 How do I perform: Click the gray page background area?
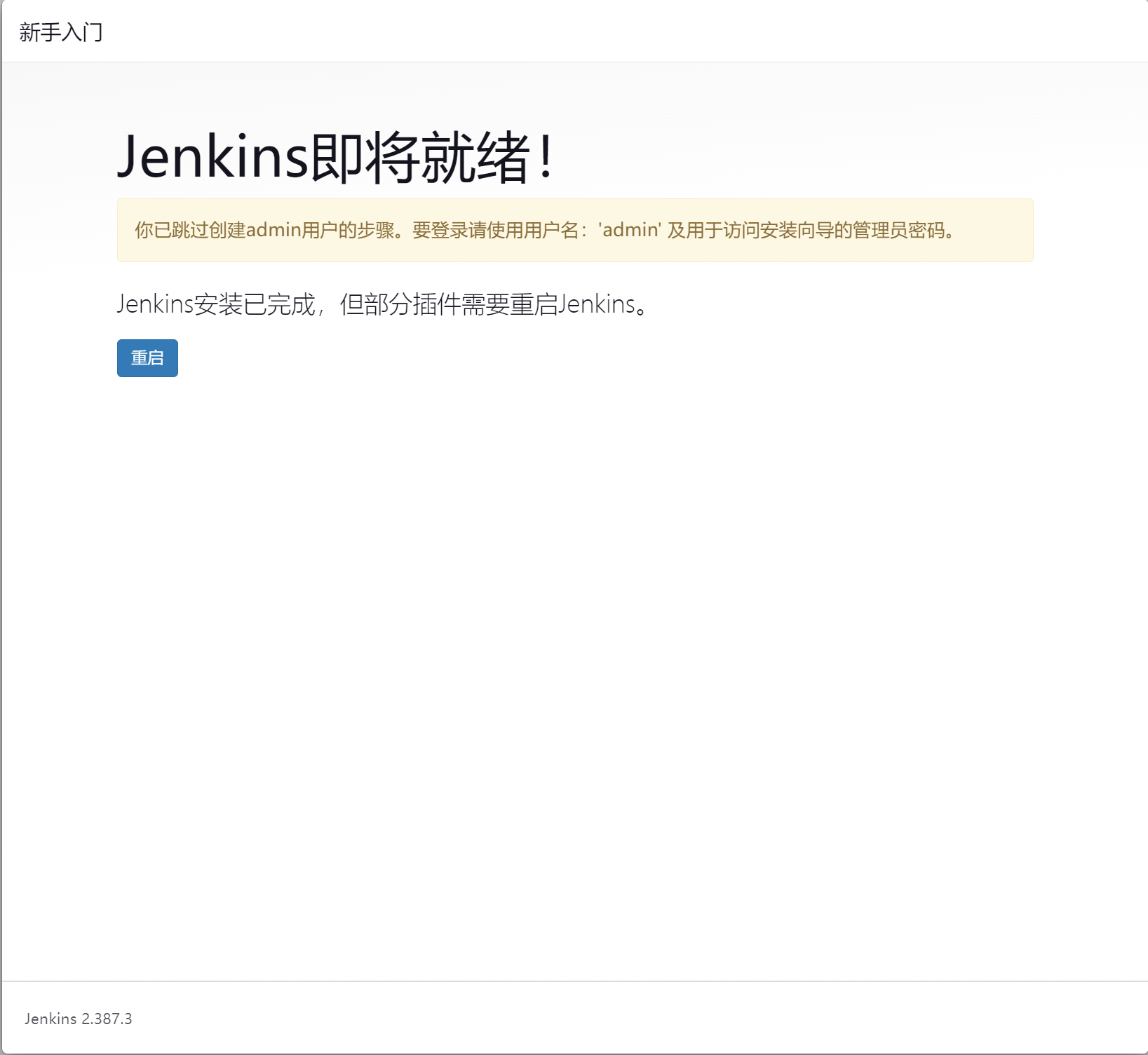(574, 701)
